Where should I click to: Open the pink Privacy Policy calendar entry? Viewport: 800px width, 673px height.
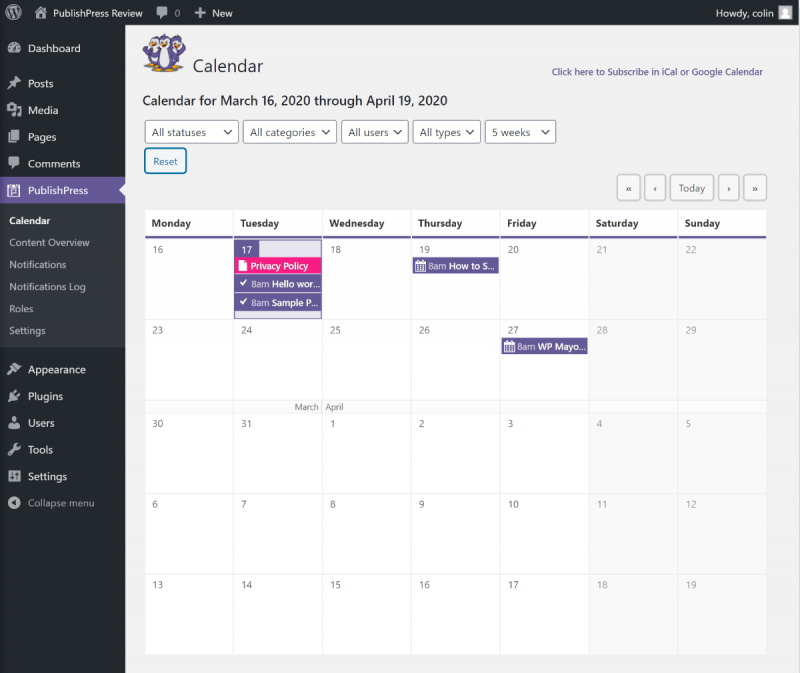click(x=278, y=266)
